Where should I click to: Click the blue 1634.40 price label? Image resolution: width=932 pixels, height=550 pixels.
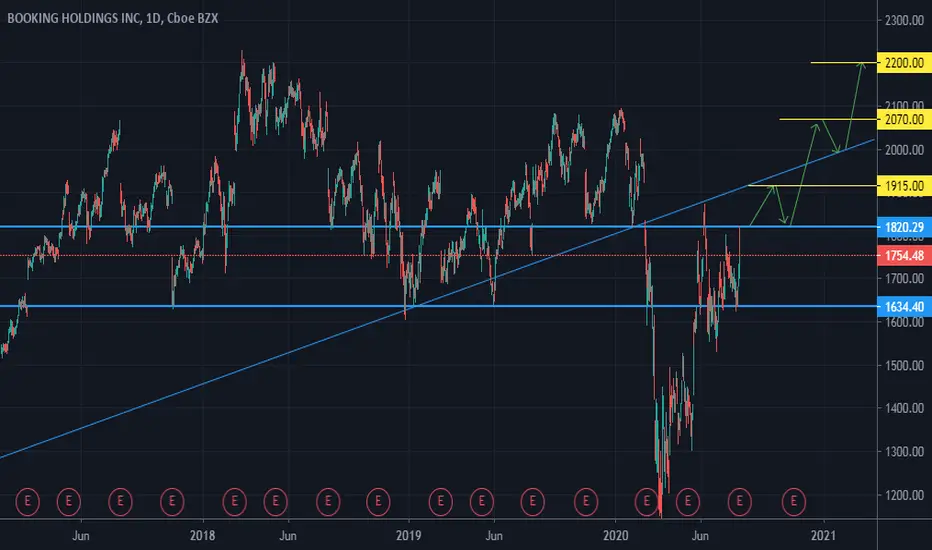pos(904,307)
